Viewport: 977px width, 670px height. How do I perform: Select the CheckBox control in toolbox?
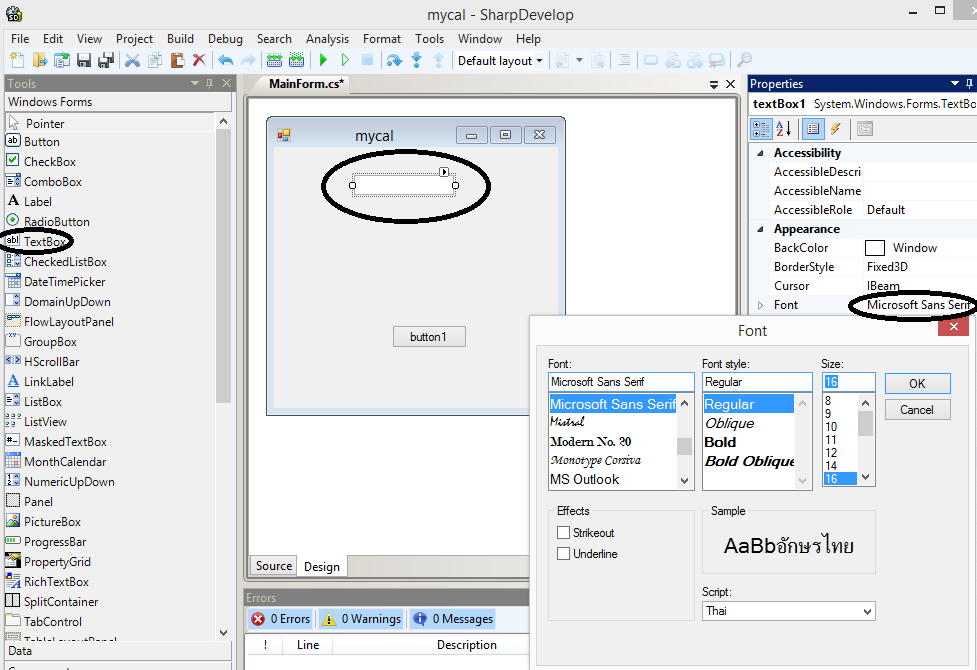coord(49,161)
